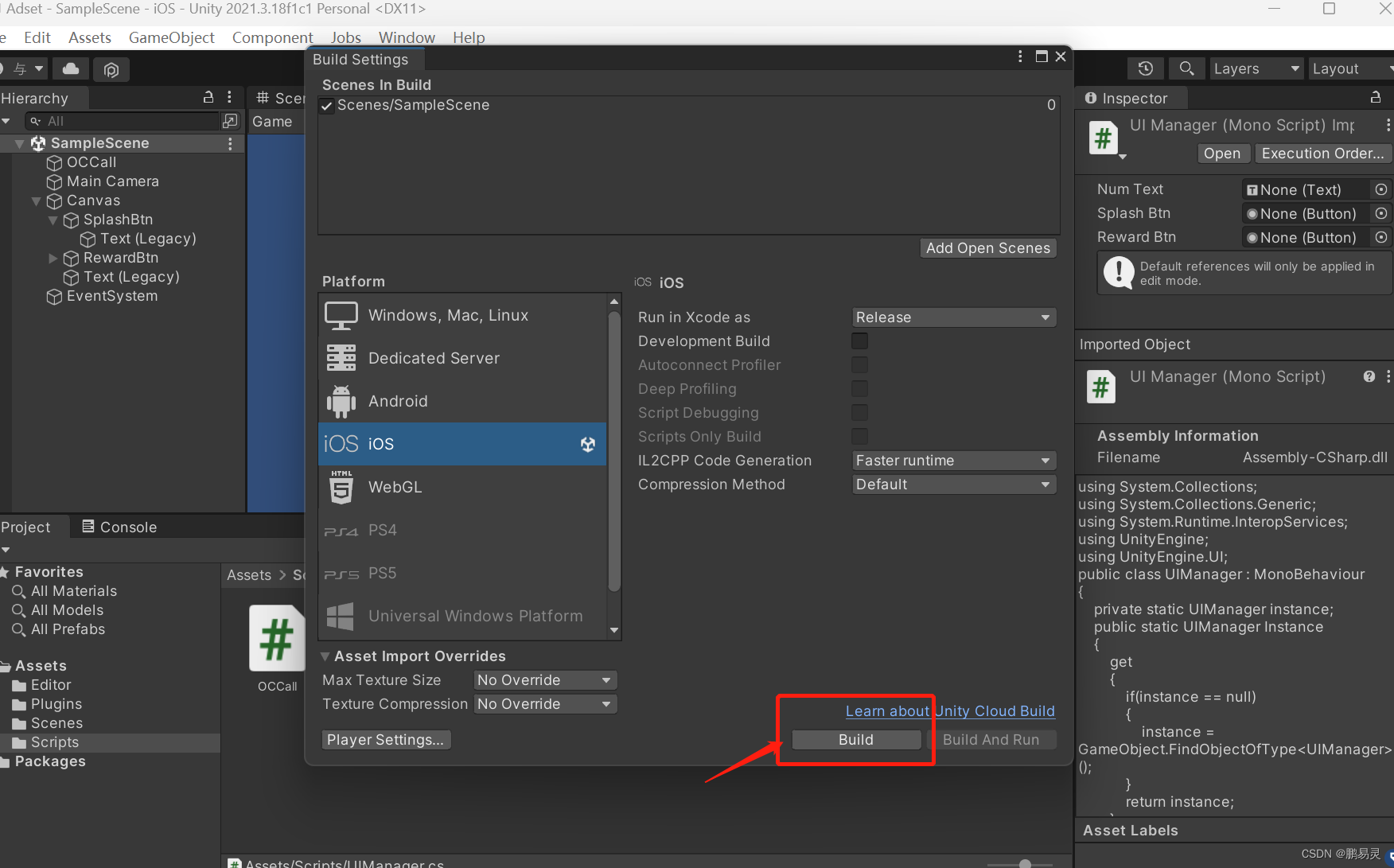Select the PS5 platform entry
Viewport: 1394px width, 868px height.
462,573
